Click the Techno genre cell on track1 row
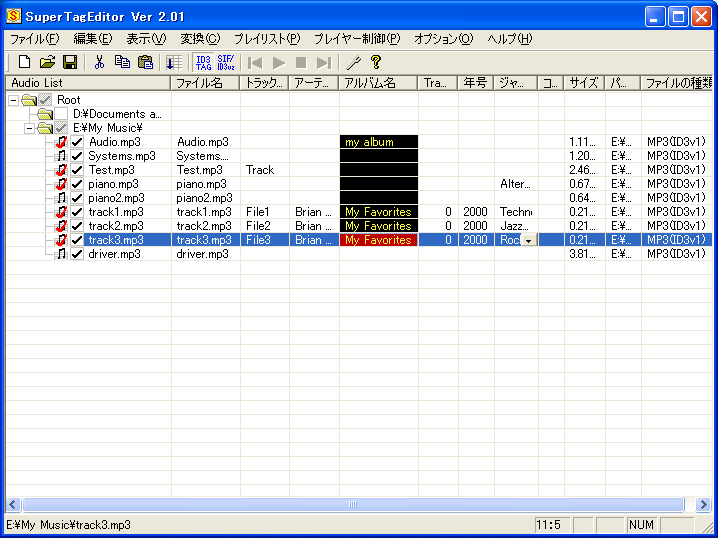 click(x=516, y=212)
